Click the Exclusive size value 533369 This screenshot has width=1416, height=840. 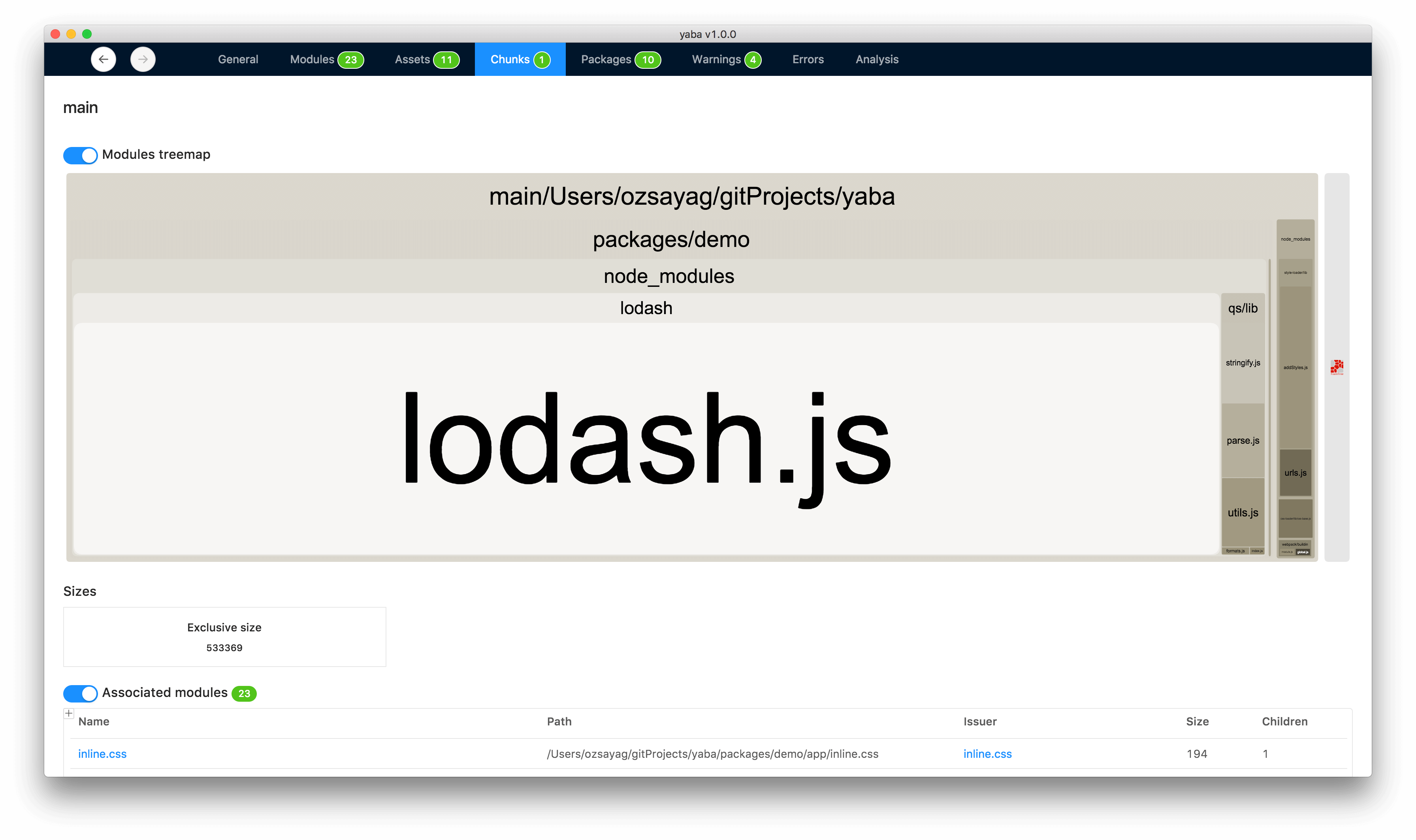(x=224, y=648)
